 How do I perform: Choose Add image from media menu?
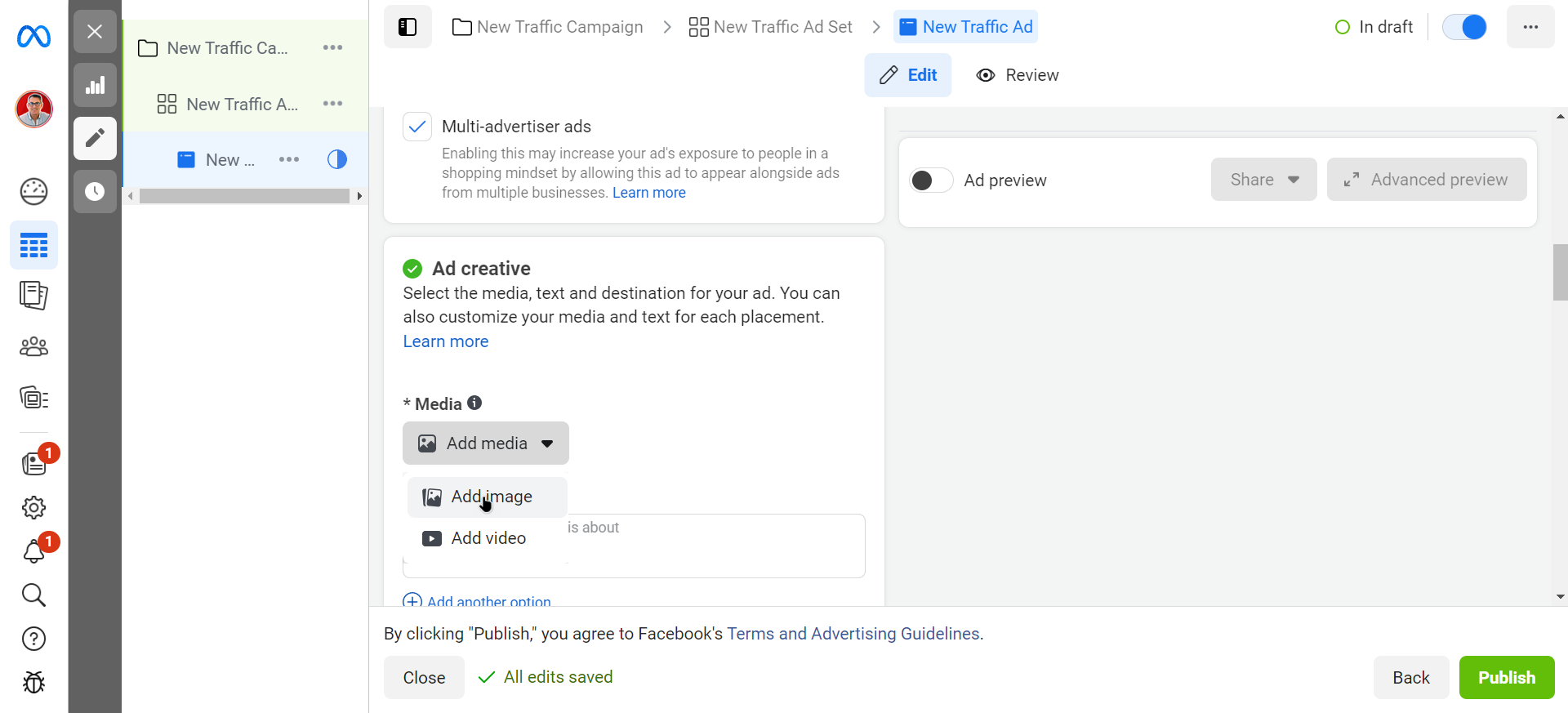[x=490, y=497]
